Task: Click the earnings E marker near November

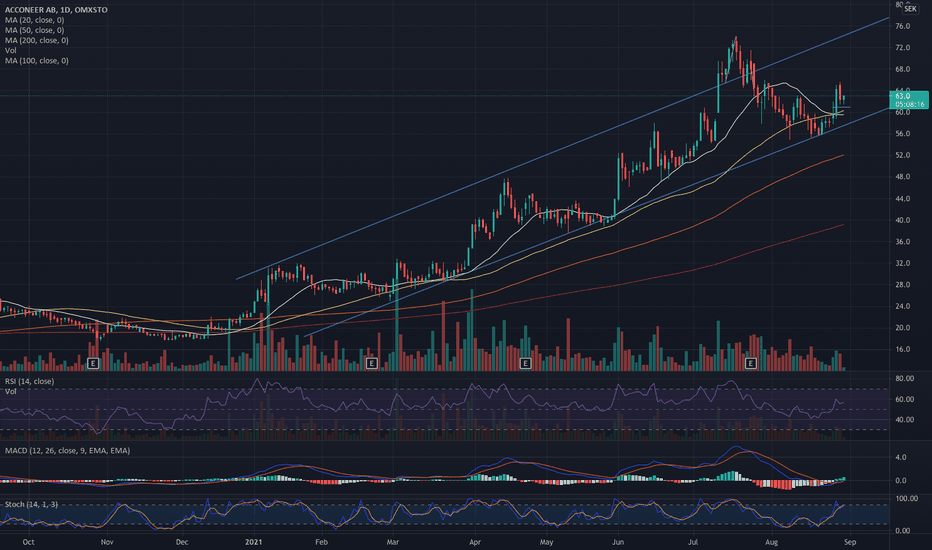Action: 93,363
